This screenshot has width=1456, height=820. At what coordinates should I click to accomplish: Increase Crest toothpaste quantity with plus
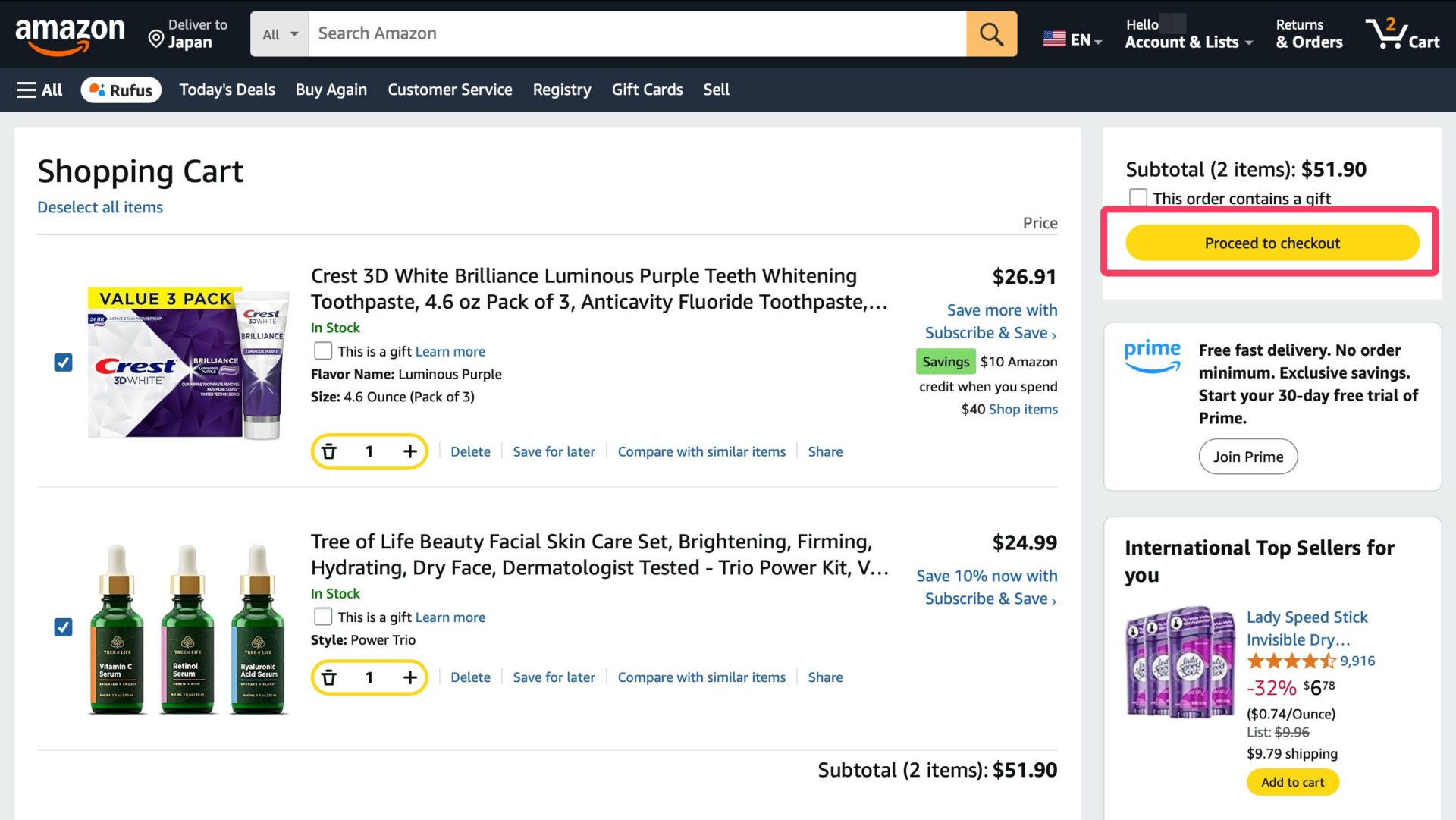pos(410,452)
